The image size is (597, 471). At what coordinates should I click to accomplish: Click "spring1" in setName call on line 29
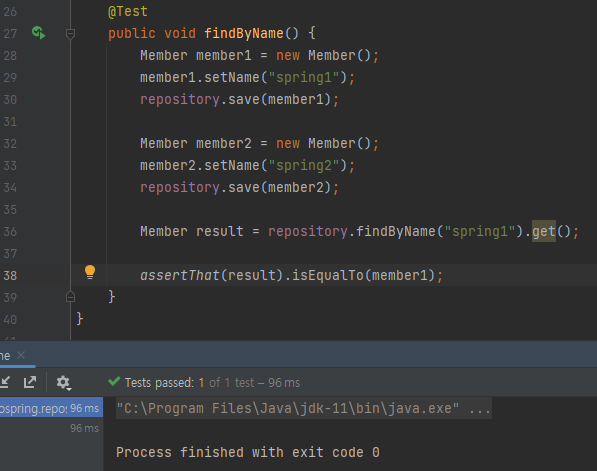[303, 78]
